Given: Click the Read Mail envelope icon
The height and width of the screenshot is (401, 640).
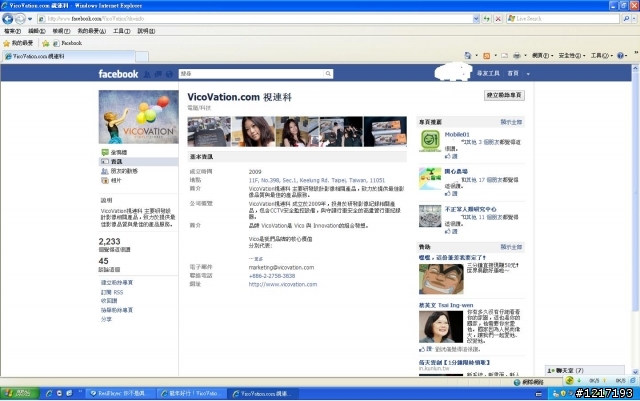Looking at the screenshot, I should (x=504, y=56).
